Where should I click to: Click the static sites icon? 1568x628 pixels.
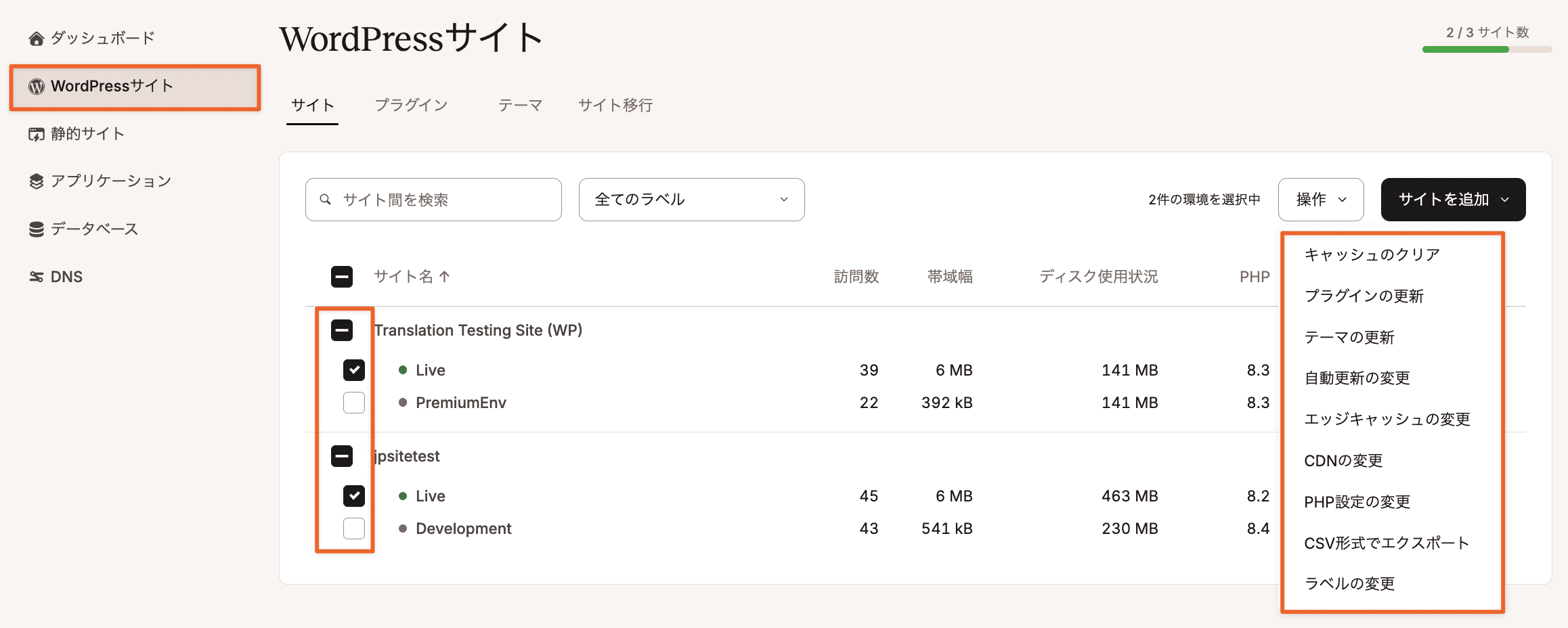[37, 134]
